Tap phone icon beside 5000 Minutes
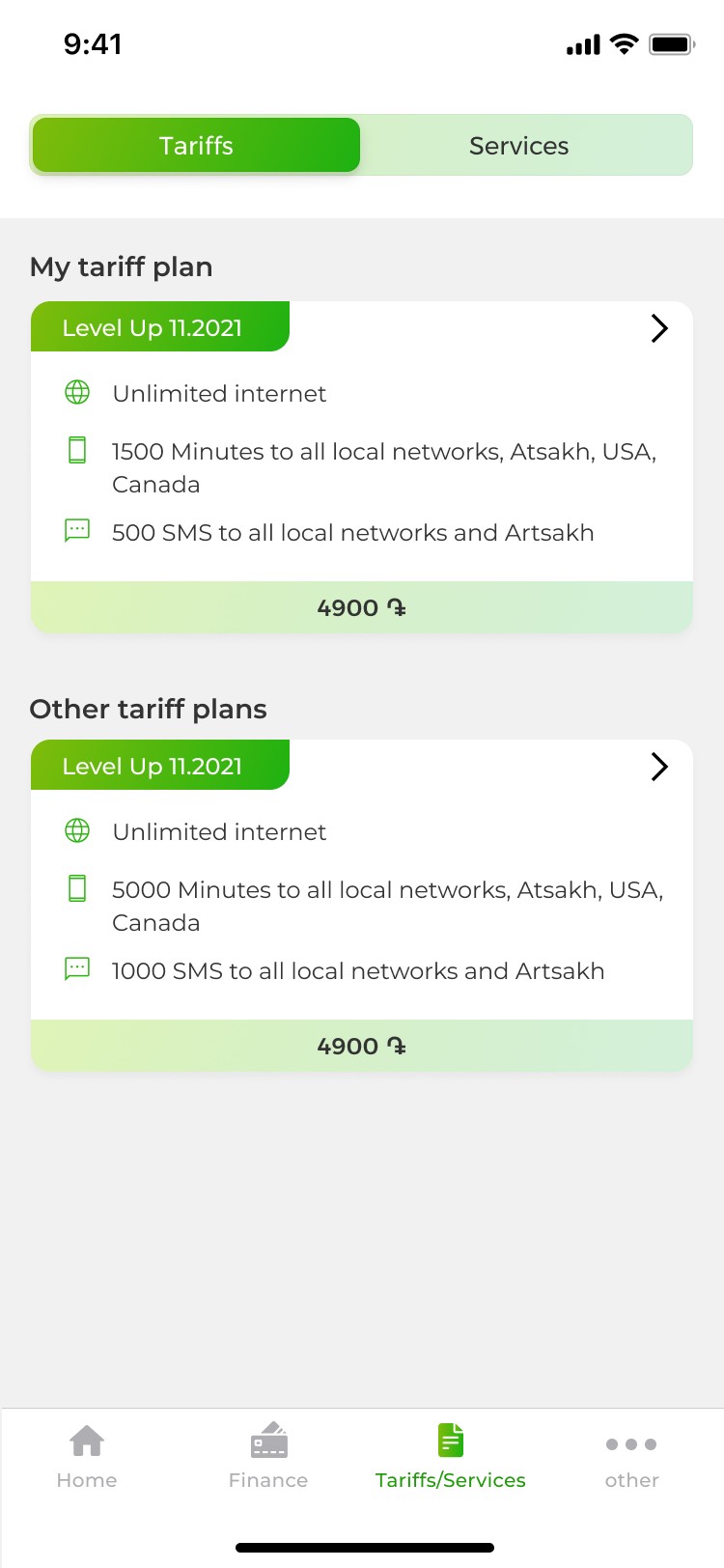724x1568 pixels. (77, 888)
